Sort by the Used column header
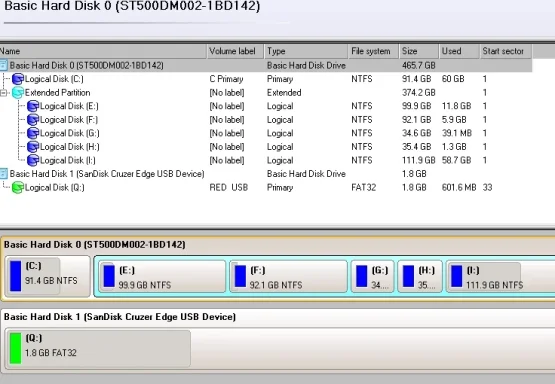Image resolution: width=555 pixels, height=384 pixels. [x=459, y=51]
